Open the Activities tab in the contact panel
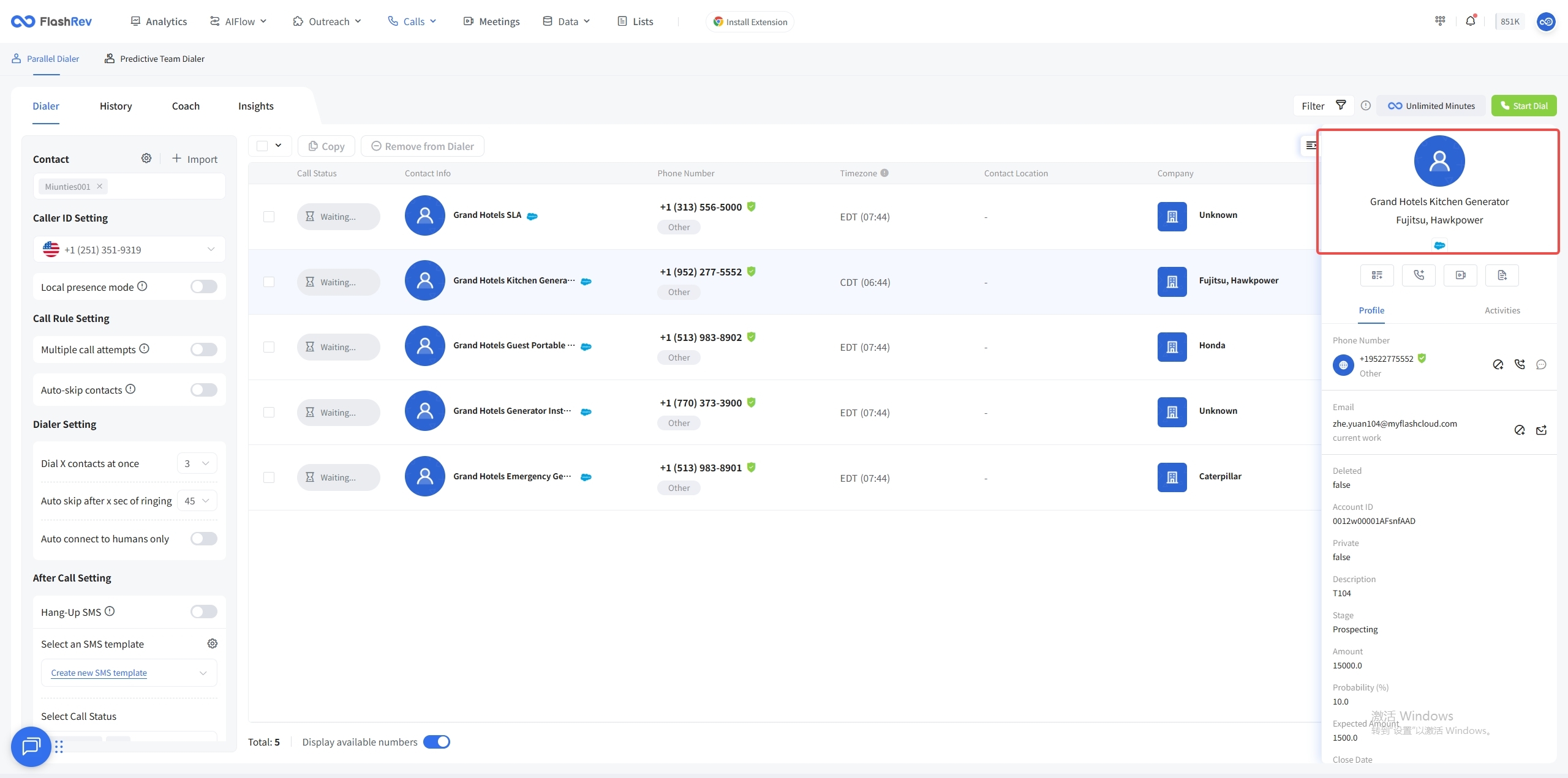 click(x=1502, y=310)
